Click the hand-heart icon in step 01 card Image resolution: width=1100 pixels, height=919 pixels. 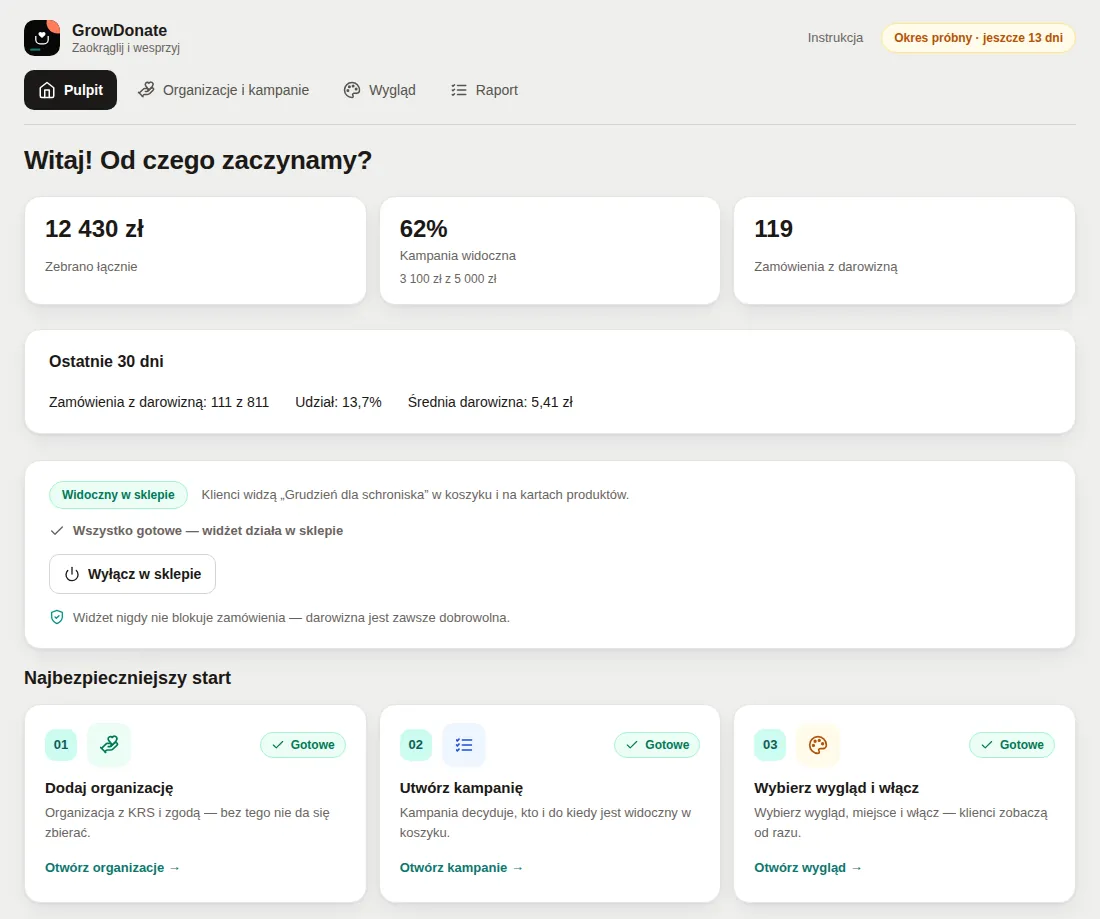[109, 744]
